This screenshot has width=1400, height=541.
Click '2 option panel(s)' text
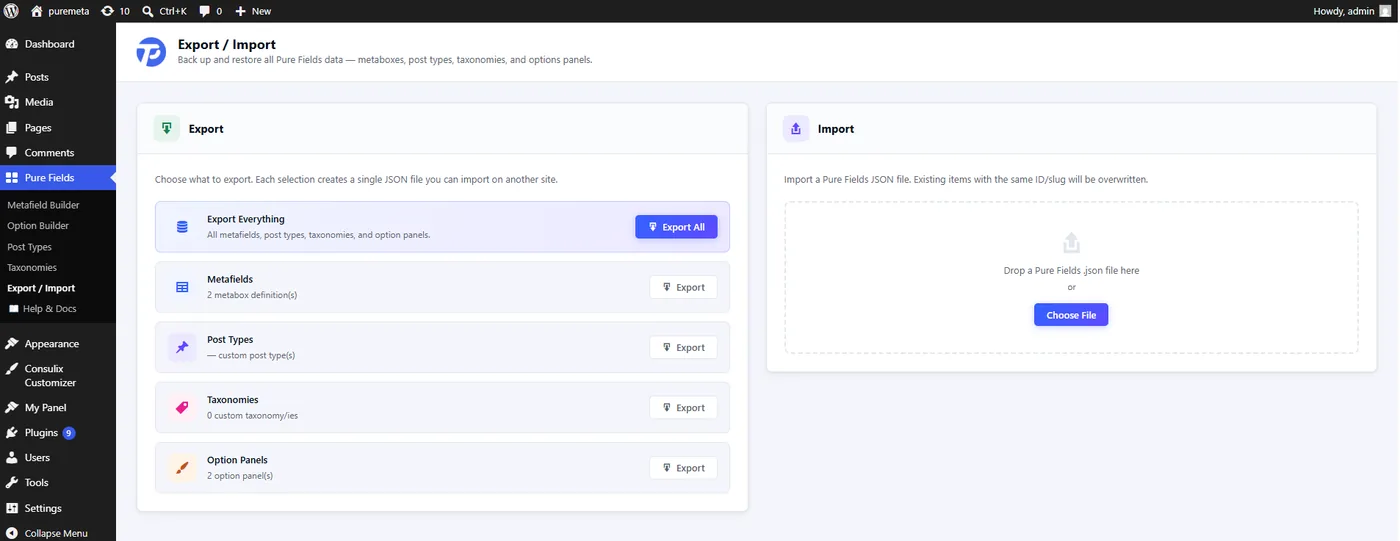click(240, 476)
